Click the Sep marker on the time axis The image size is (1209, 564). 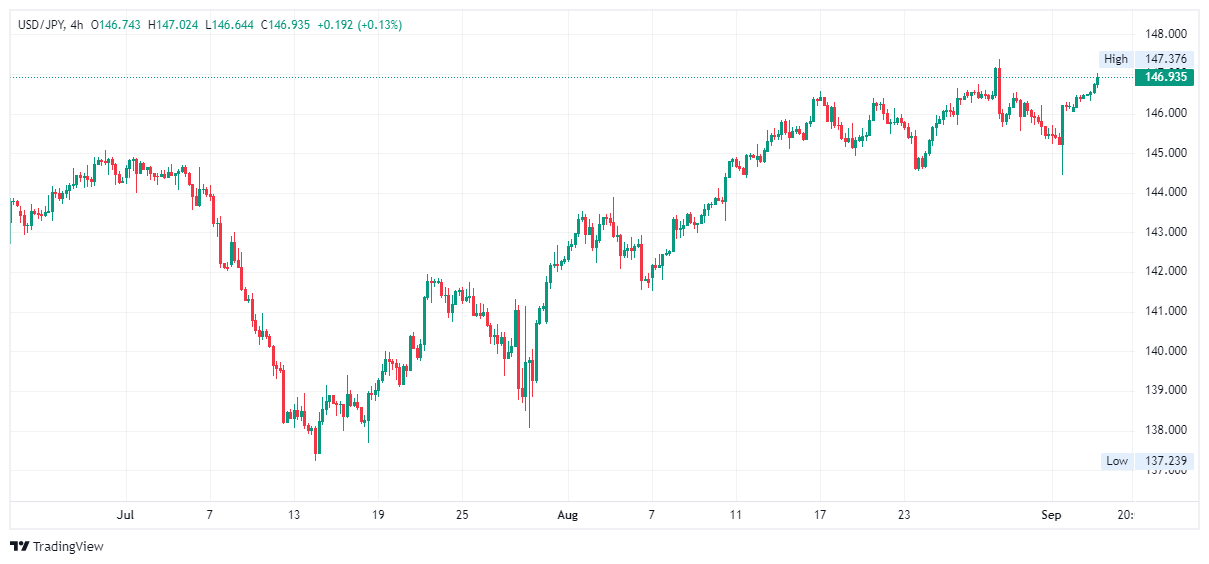point(1050,516)
